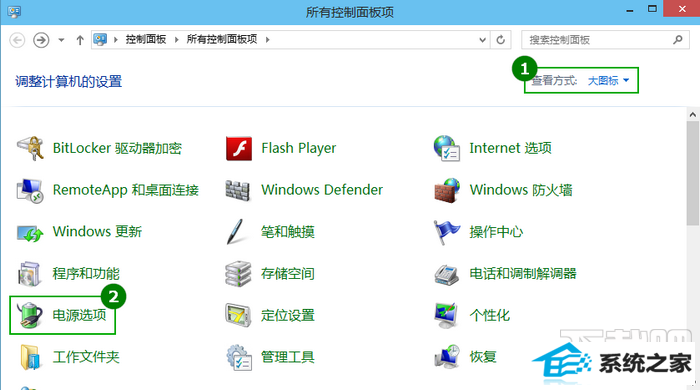Select 所有控制面板项 in the breadcrumb
Image resolution: width=700 pixels, height=390 pixels.
pos(222,40)
